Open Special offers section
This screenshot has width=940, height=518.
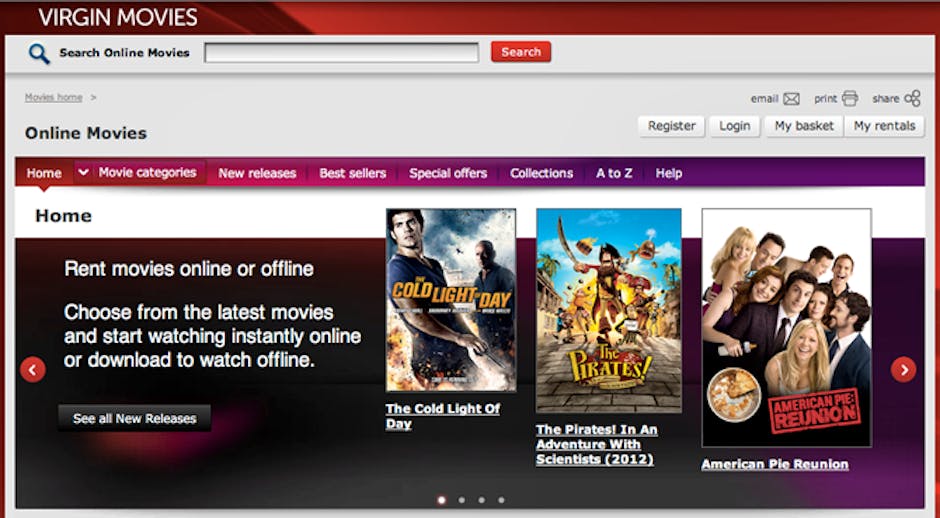[x=448, y=173]
